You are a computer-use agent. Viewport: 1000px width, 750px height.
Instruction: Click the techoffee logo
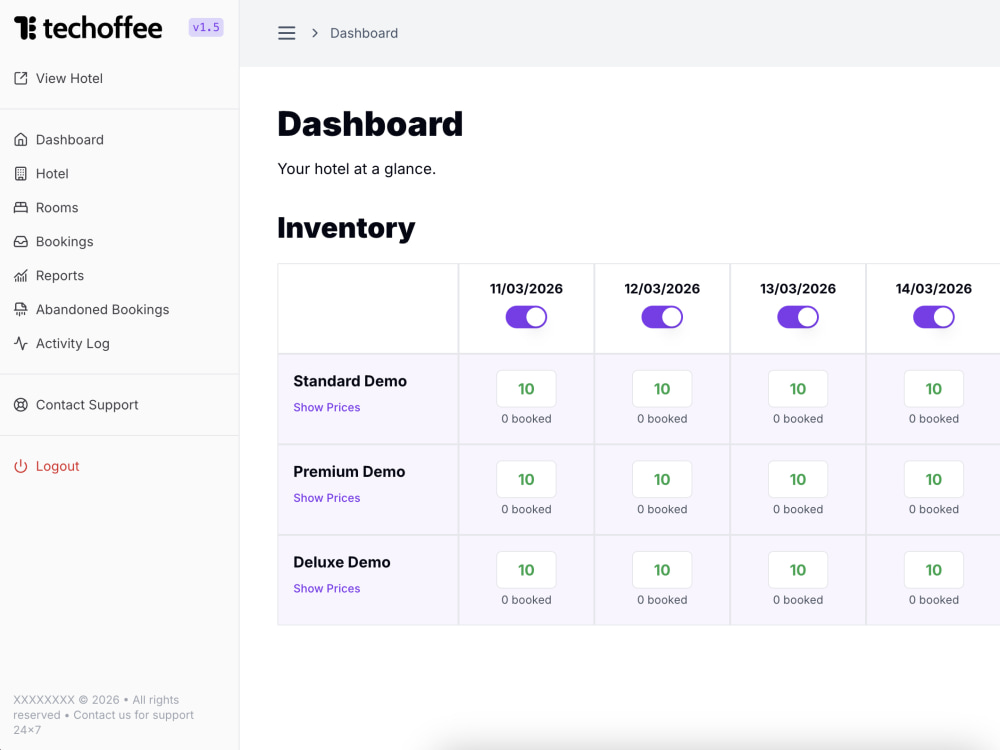88,28
